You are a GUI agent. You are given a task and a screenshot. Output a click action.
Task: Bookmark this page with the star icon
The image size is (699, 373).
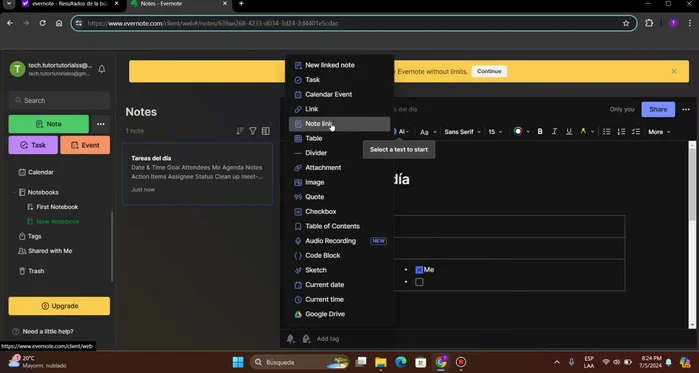626,23
